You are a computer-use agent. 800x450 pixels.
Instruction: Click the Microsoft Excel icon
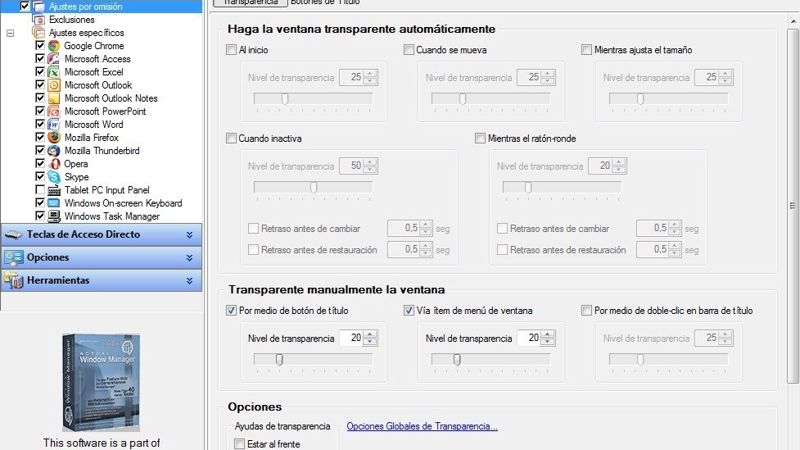tap(54, 72)
